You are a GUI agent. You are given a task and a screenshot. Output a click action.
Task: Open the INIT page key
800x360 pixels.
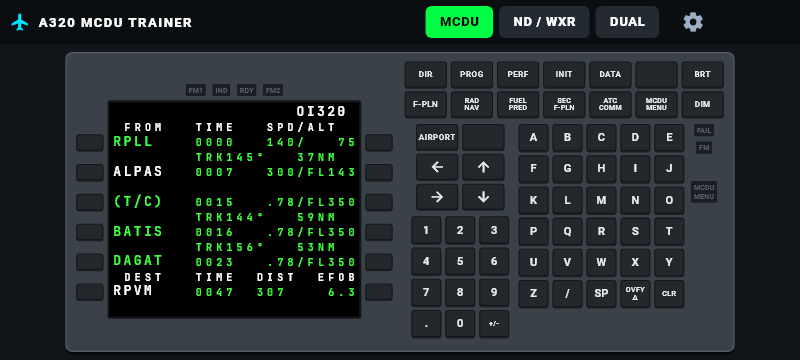(564, 74)
